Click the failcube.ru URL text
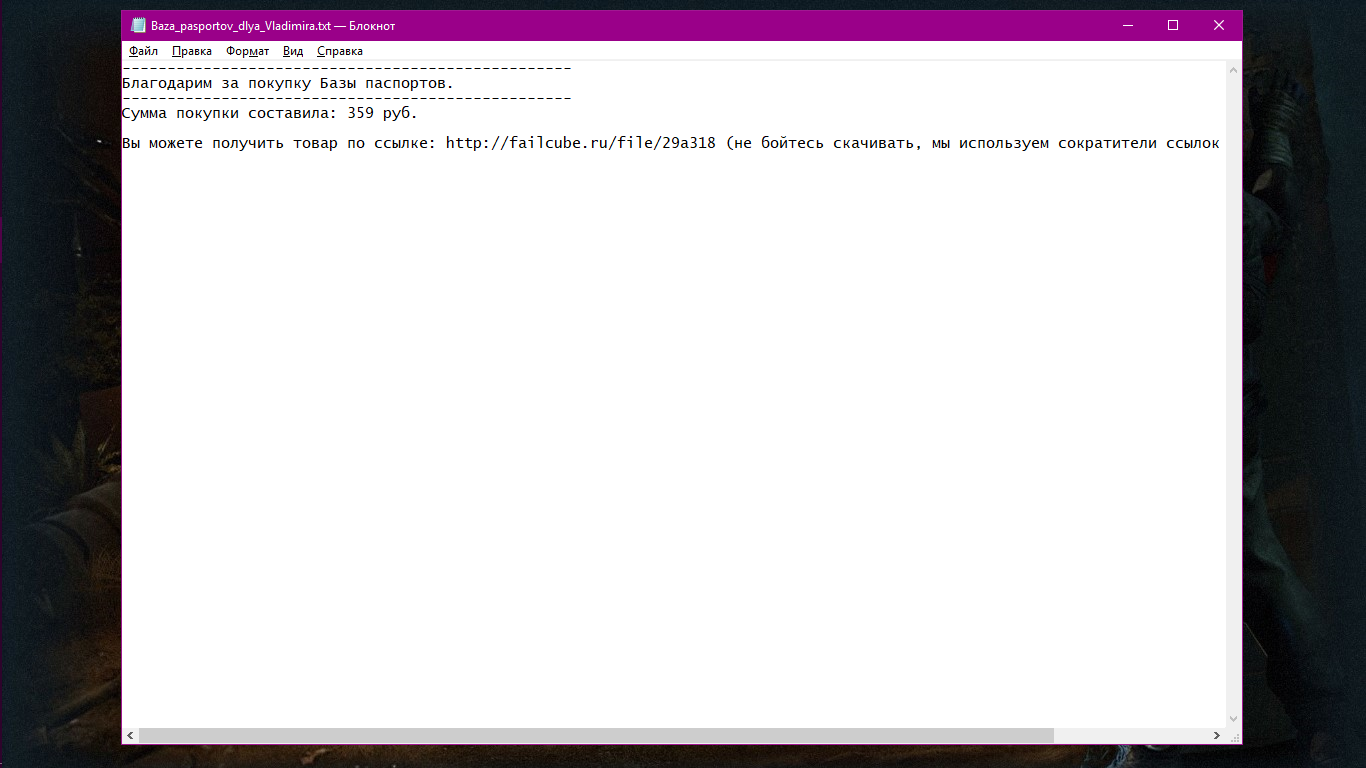Image resolution: width=1366 pixels, height=768 pixels. [x=581, y=143]
